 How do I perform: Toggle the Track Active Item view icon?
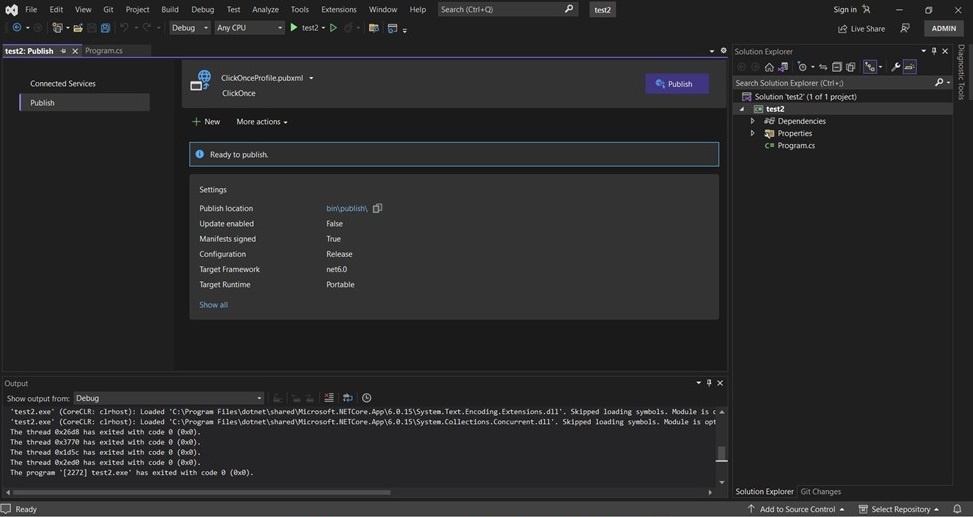(869, 67)
